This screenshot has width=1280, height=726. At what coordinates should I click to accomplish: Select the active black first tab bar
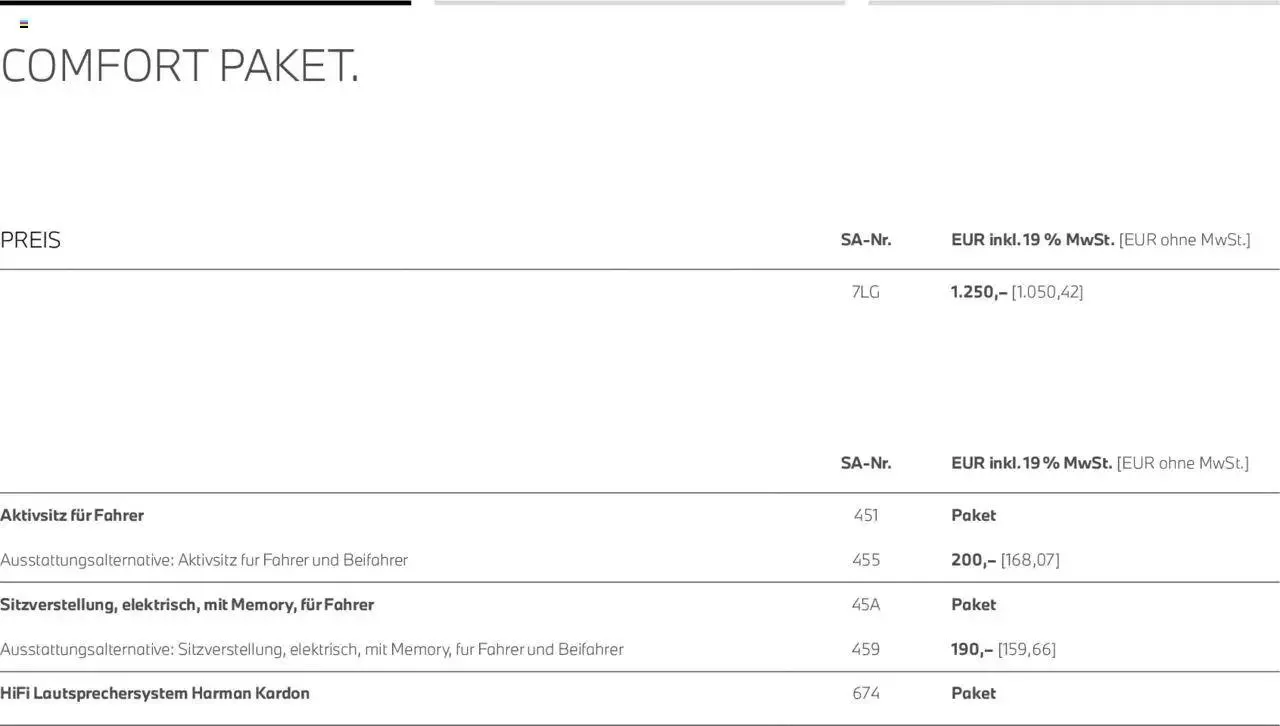205,3
